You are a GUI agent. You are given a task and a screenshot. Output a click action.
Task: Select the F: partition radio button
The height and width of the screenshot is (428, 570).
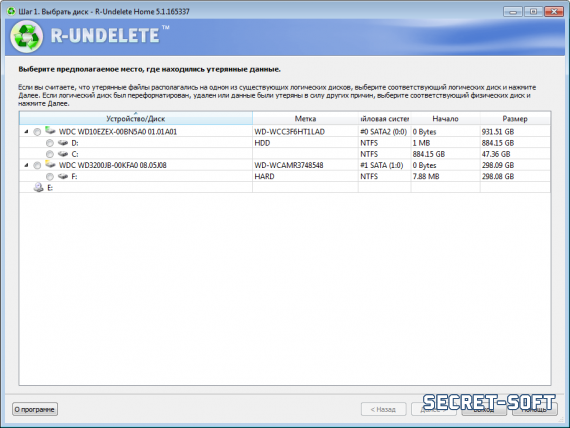pos(50,177)
